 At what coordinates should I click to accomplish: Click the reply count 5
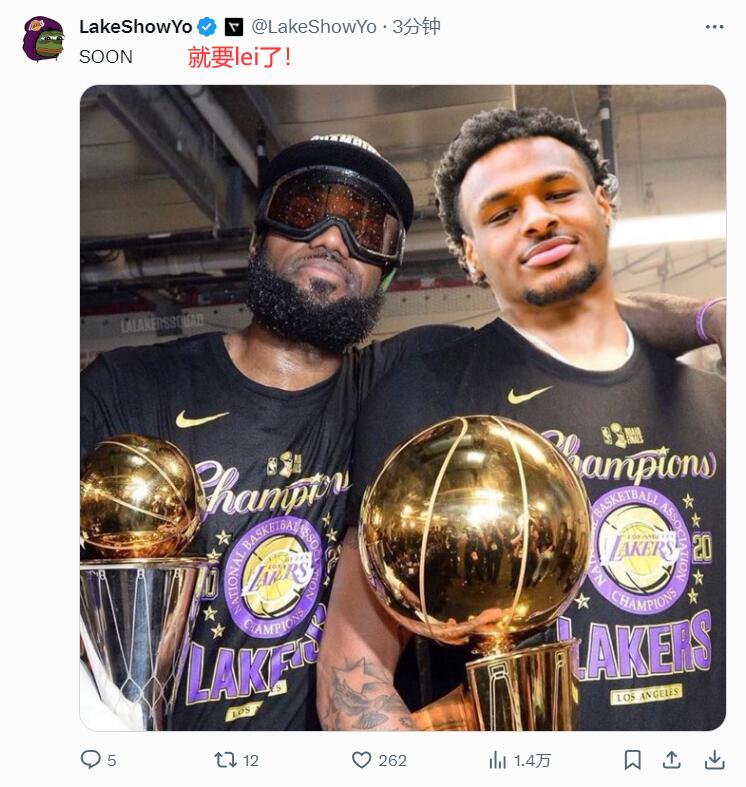[112, 760]
